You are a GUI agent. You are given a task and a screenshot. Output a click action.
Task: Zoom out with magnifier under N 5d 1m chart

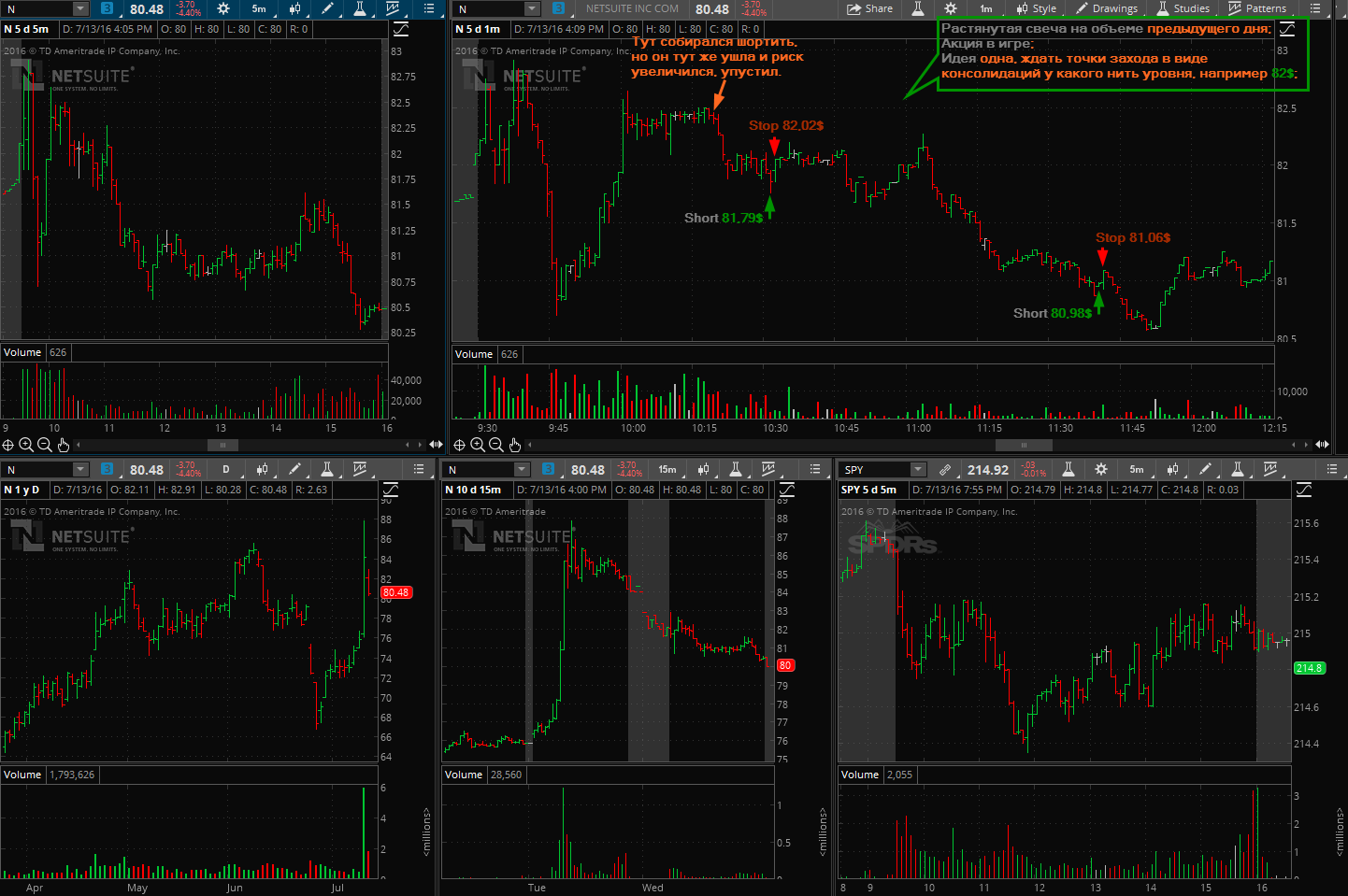[496, 445]
